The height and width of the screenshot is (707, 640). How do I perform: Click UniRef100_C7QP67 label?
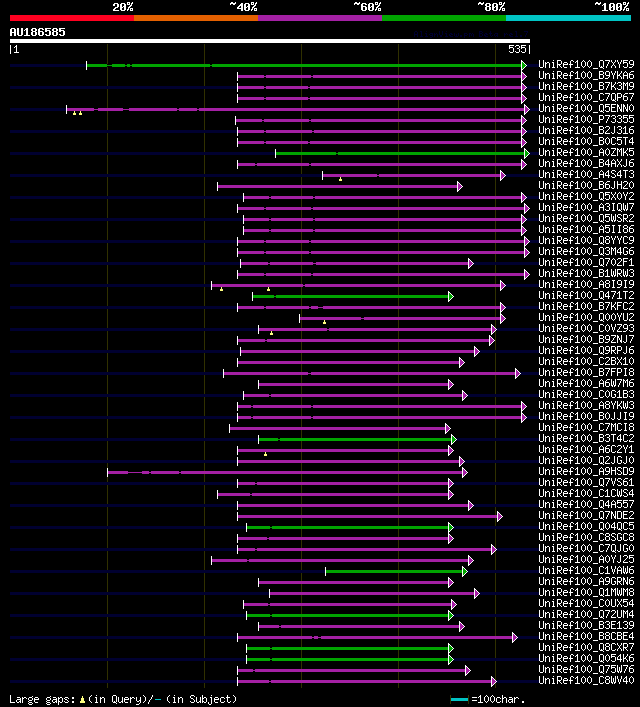586,97
